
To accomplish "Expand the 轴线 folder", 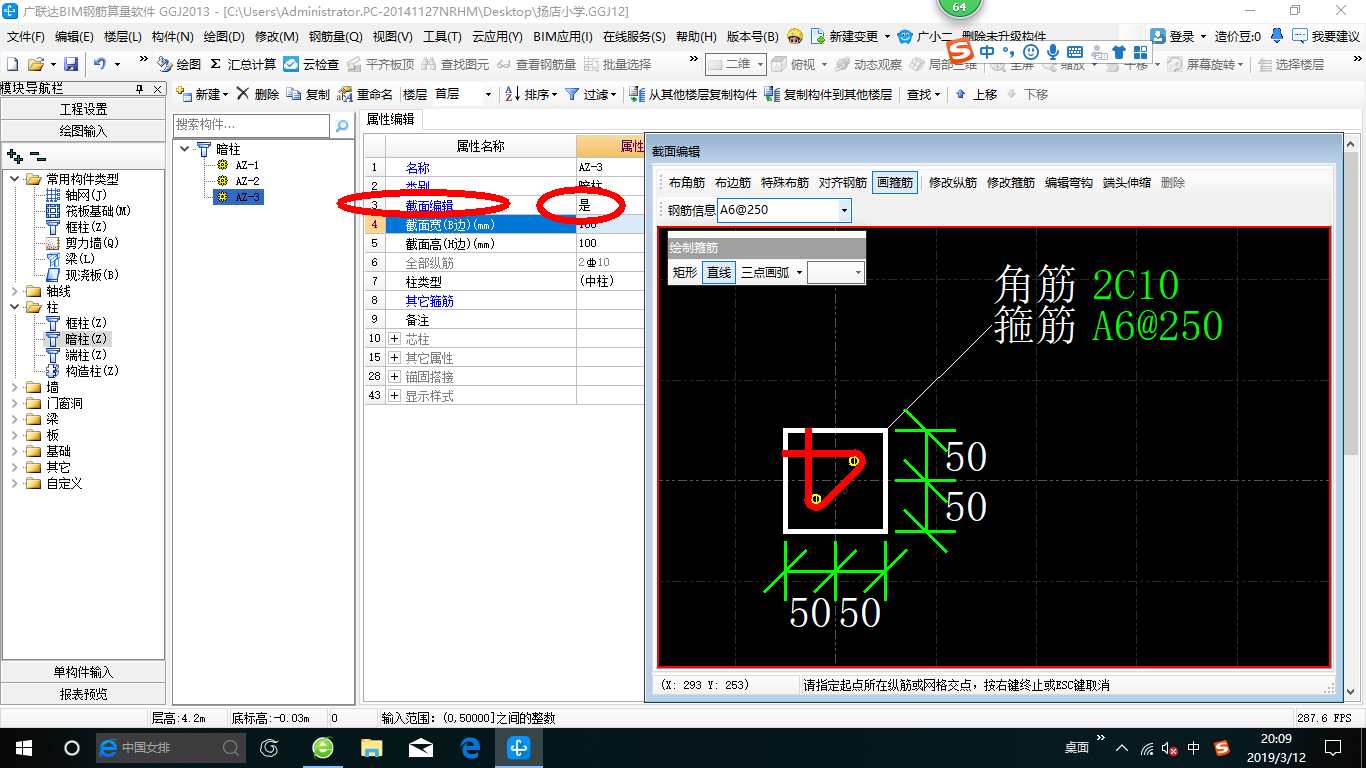I will click(14, 291).
